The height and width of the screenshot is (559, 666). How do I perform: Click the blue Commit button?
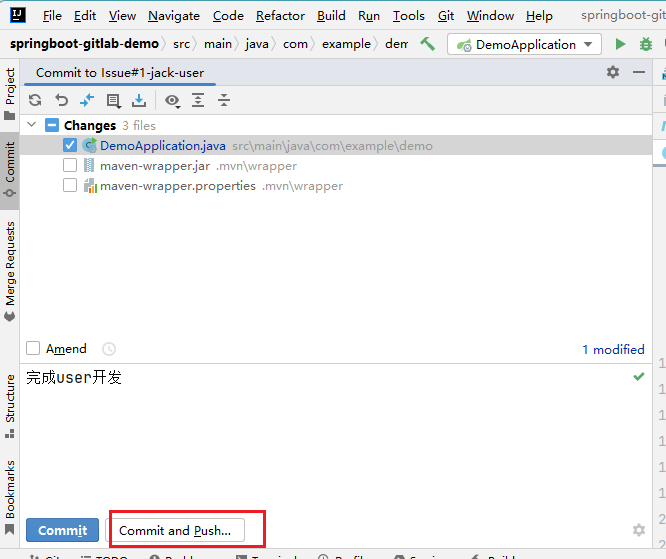62,530
